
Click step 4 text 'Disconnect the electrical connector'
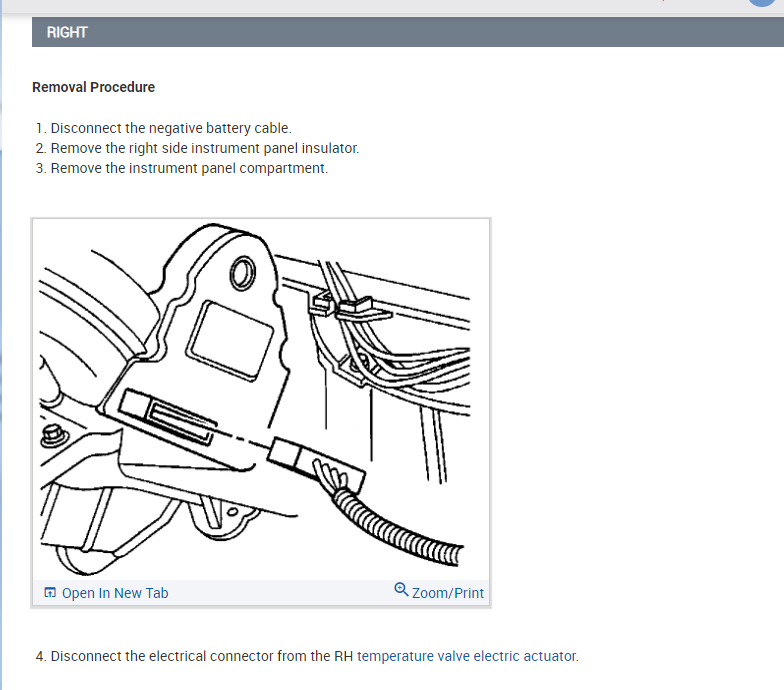162,656
